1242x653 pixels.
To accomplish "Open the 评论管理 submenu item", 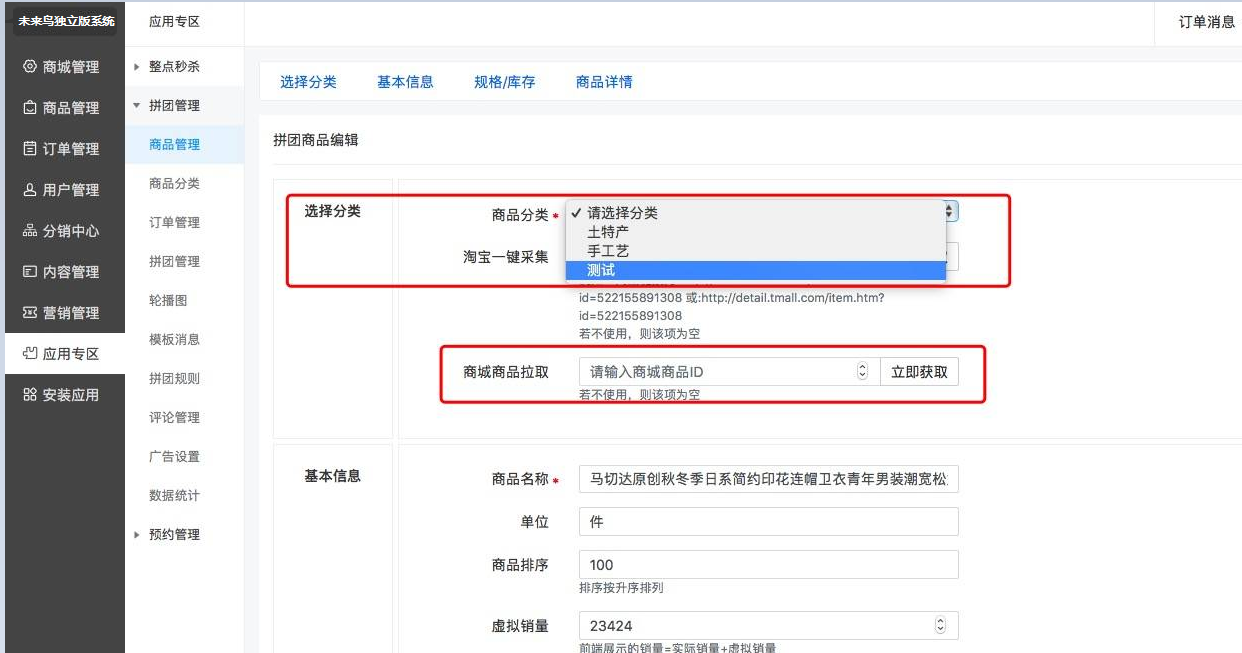I will (x=174, y=417).
